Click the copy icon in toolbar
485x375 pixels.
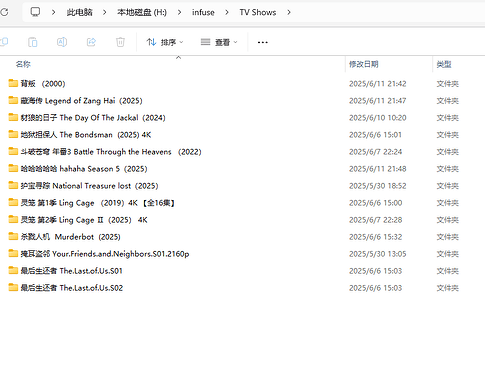(x=4, y=42)
